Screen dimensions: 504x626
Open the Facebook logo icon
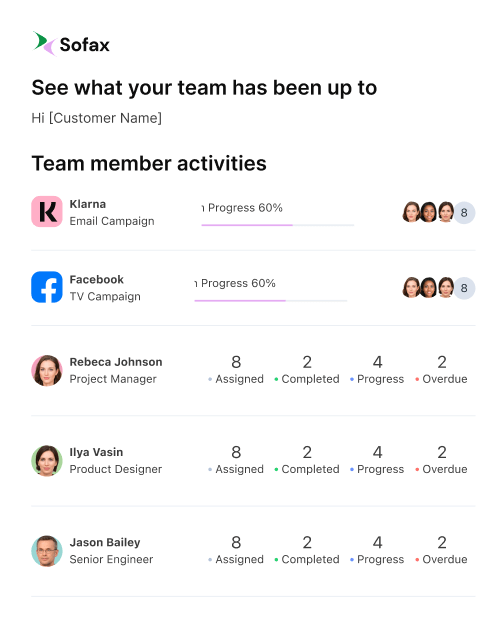[47, 287]
